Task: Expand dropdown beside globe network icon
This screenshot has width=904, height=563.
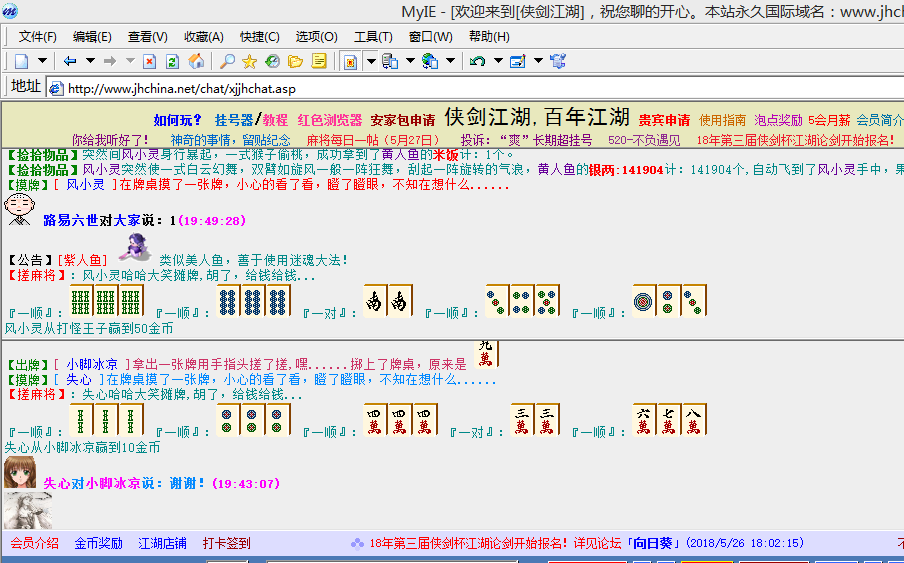Action: click(450, 61)
